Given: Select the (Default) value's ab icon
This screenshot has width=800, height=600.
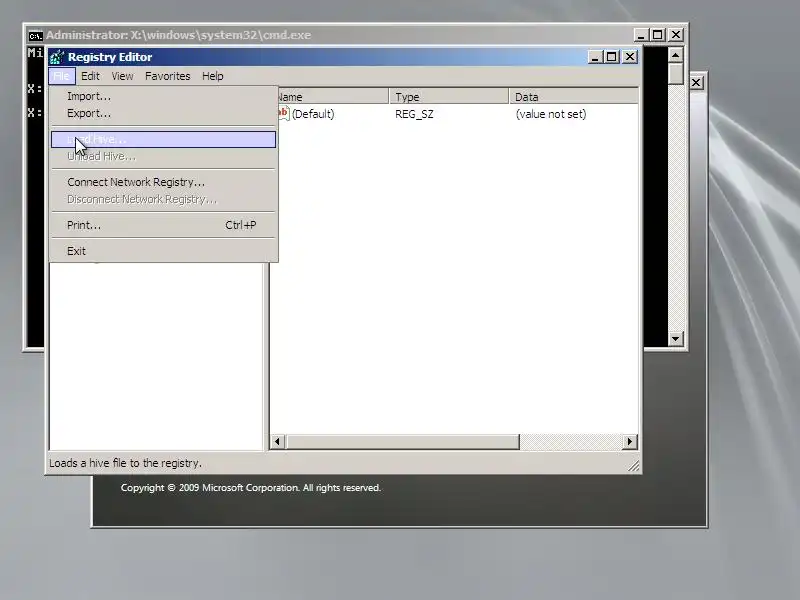Looking at the screenshot, I should click(283, 113).
